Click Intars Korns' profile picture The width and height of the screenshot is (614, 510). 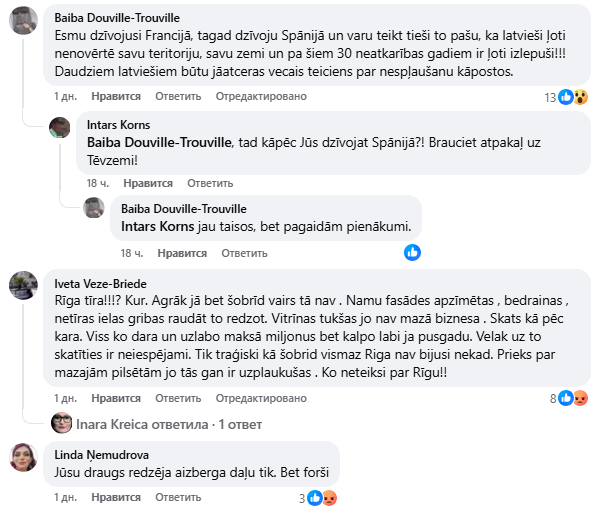tap(59, 129)
